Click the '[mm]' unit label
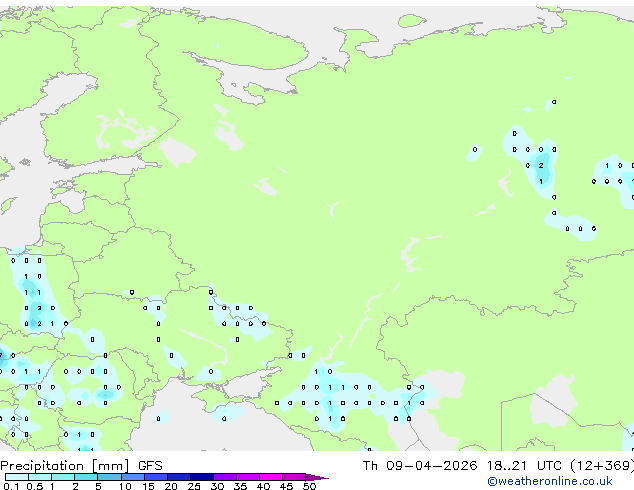Viewport: 634px width, 490px height. 110,466
